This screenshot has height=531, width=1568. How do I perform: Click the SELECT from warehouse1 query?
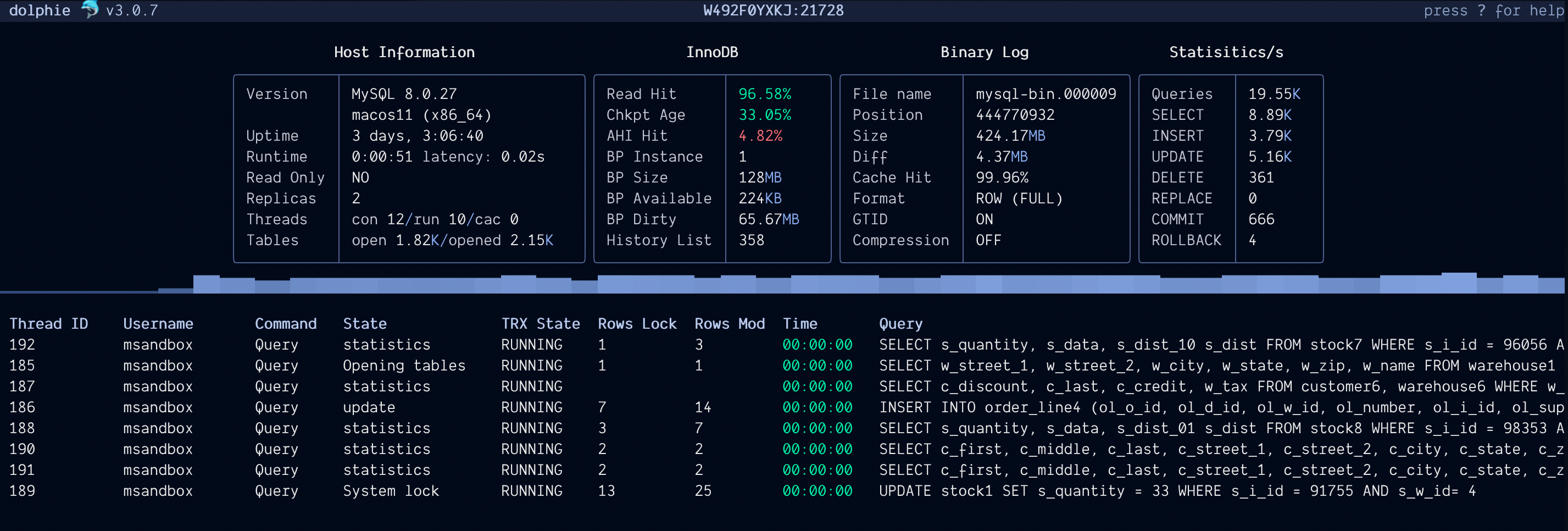(x=1217, y=366)
